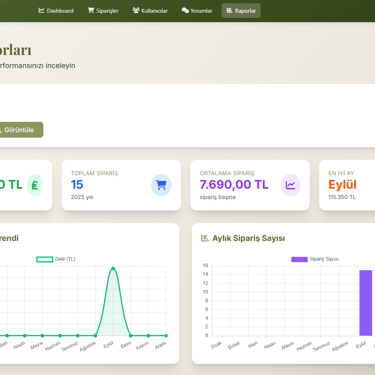The height and width of the screenshot is (375, 375).
Task: Click the green lira currency icon
Action: tap(35, 185)
